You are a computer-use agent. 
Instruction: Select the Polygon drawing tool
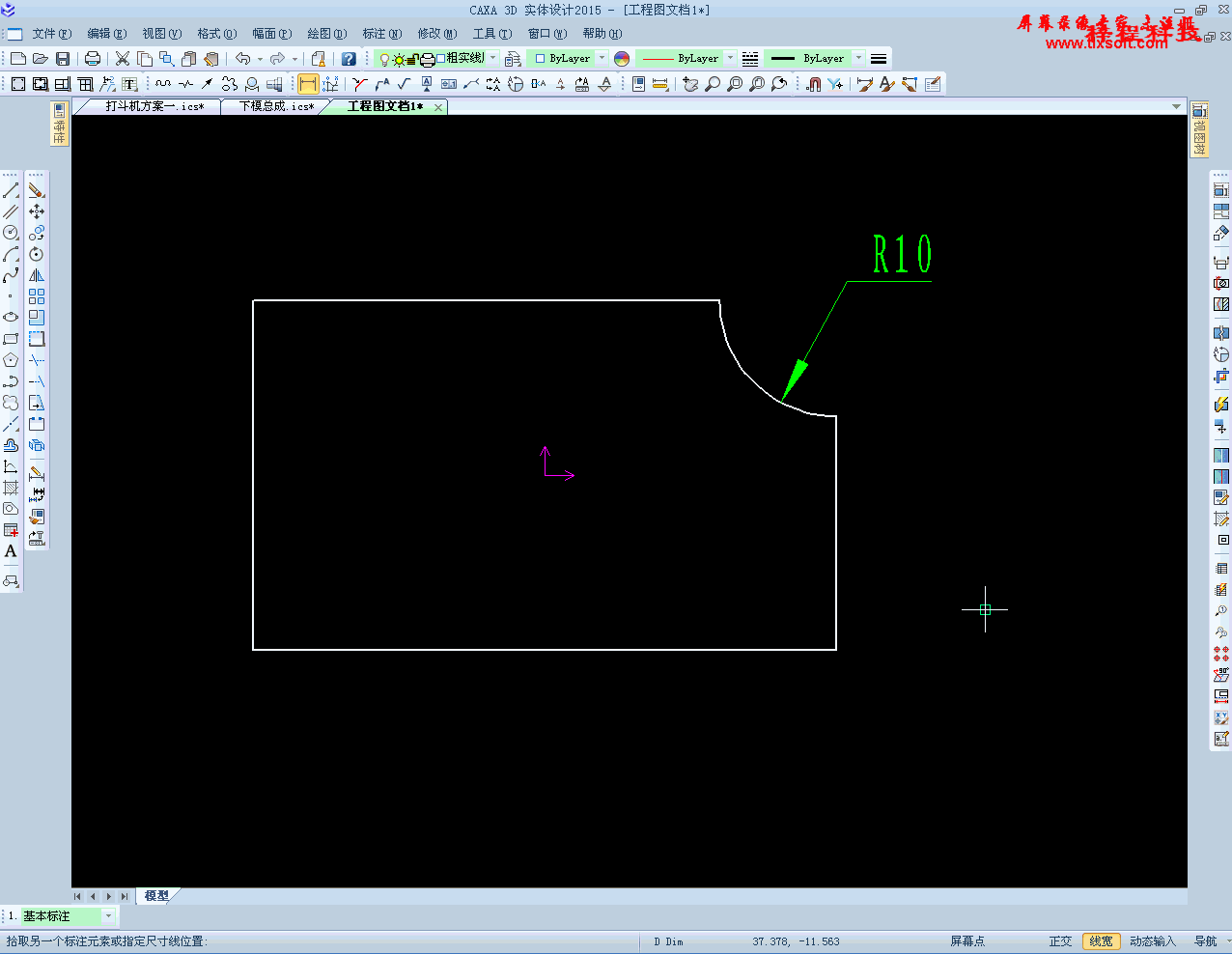(x=11, y=360)
